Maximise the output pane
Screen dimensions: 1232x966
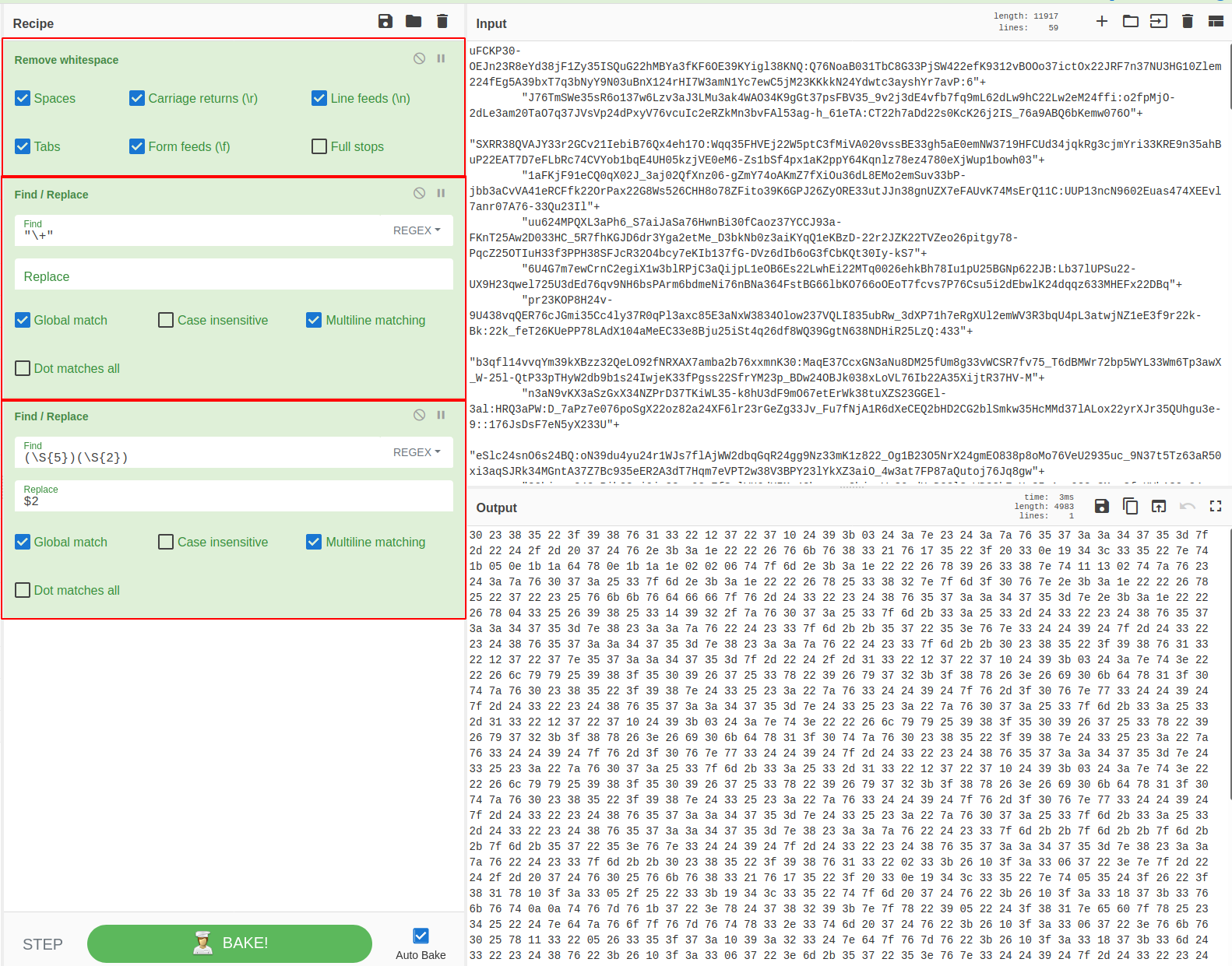tap(1216, 506)
